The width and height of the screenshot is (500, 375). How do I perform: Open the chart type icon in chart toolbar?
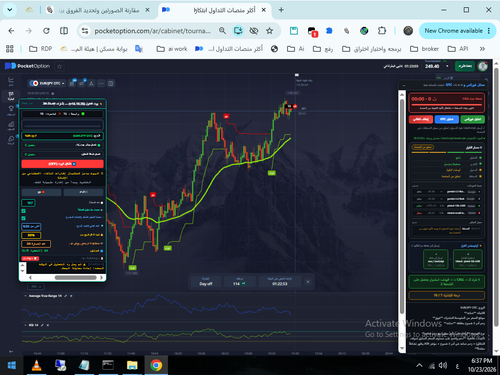(72, 83)
